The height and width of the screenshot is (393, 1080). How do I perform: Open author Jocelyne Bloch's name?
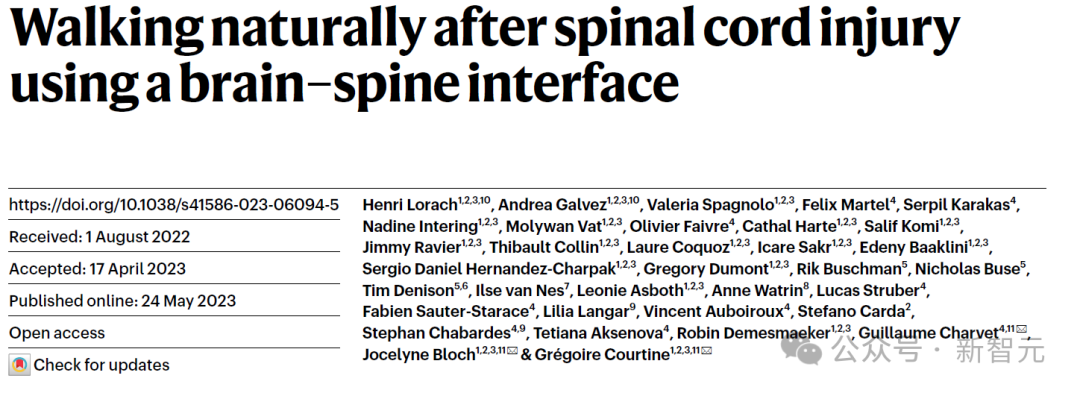point(419,354)
